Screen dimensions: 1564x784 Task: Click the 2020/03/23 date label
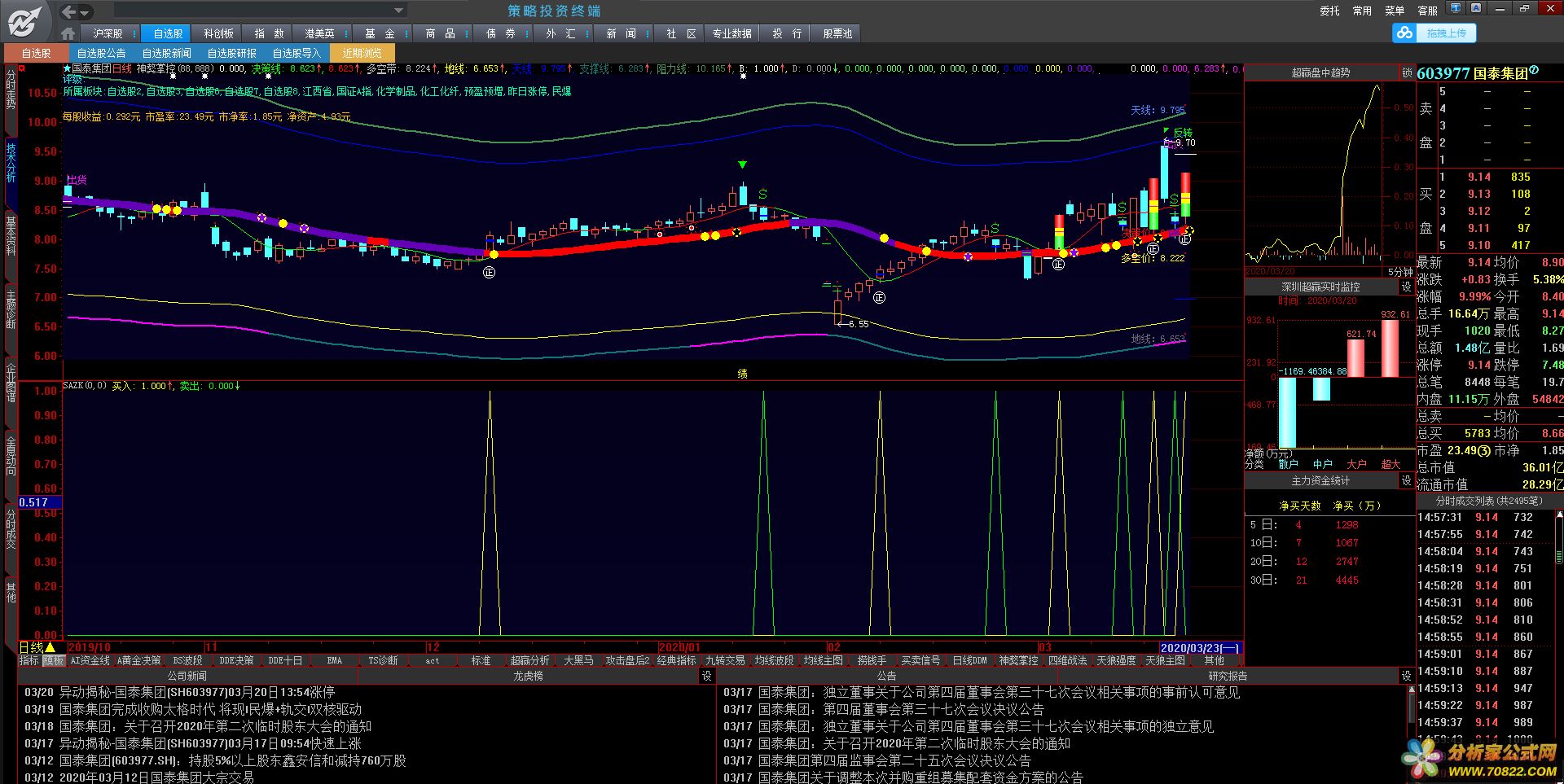[1200, 648]
